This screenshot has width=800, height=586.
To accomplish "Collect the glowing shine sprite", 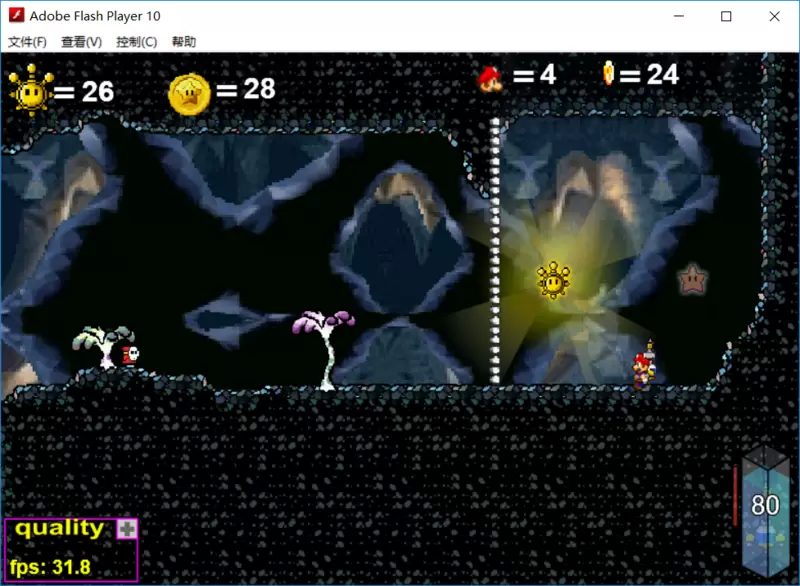I will pyautogui.click(x=553, y=280).
